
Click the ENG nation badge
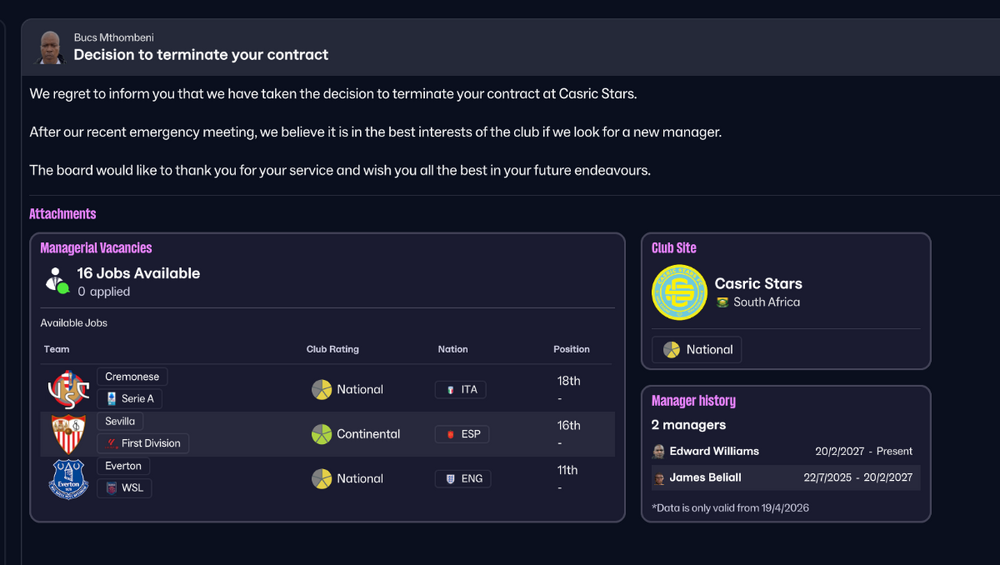point(463,479)
